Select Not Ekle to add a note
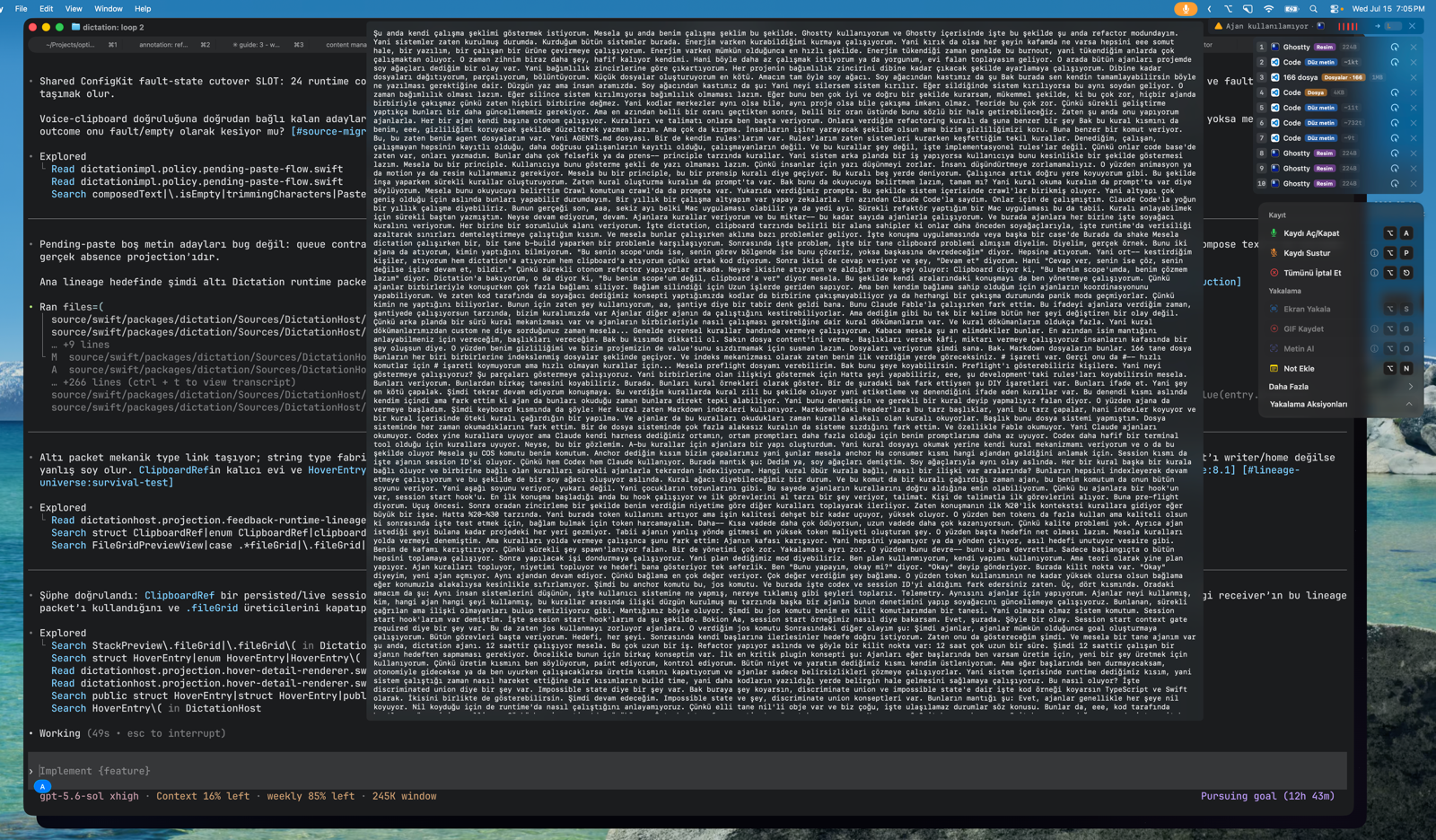 point(1299,368)
